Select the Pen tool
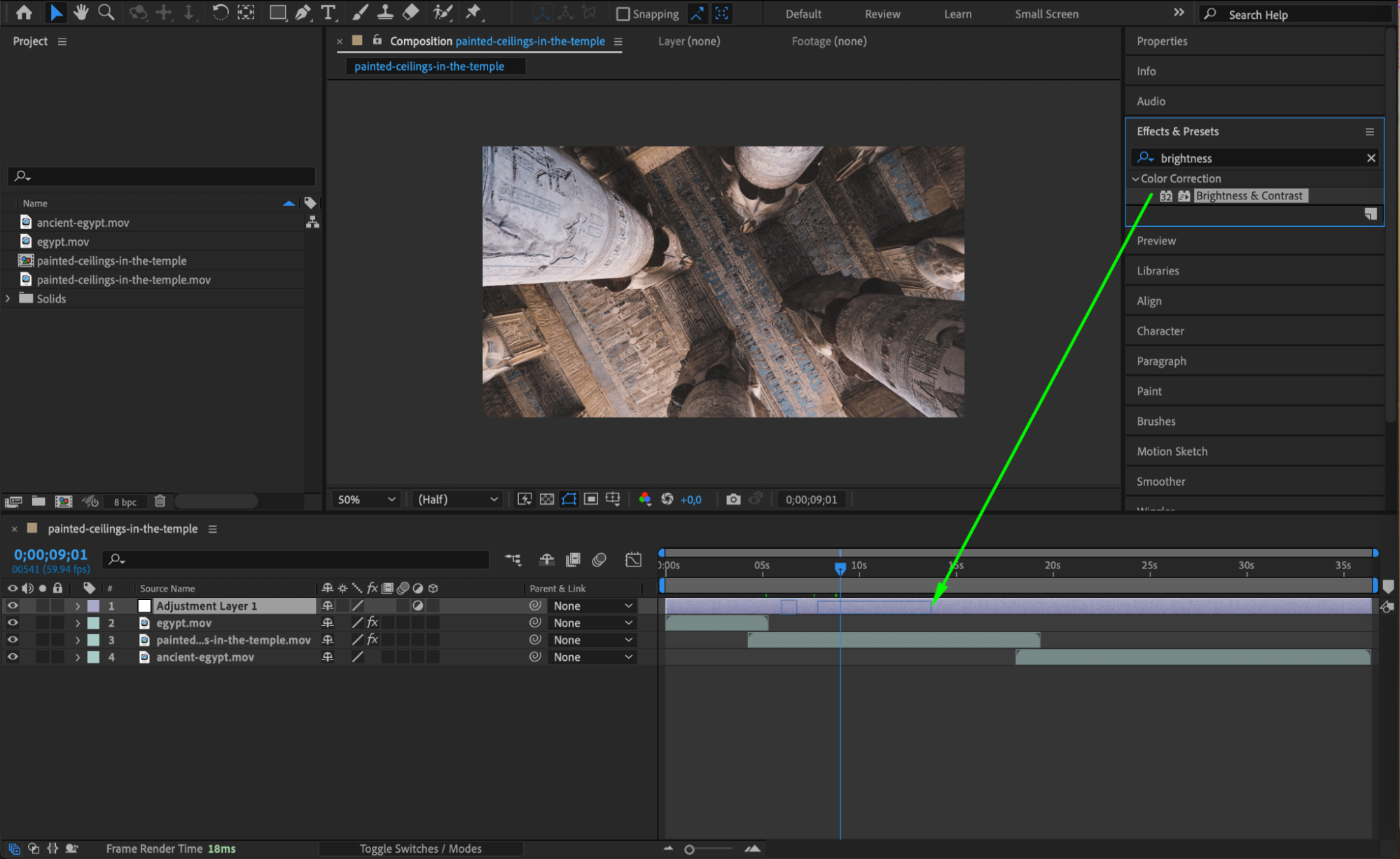1400x859 pixels. [x=303, y=12]
